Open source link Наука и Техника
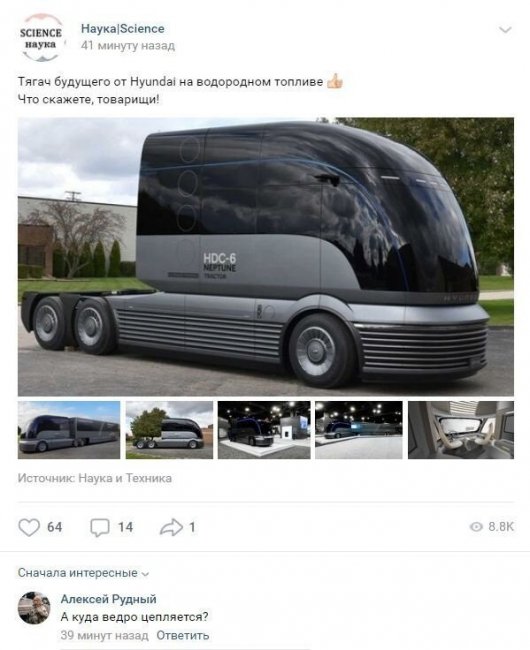530x650 pixels. 125,478
